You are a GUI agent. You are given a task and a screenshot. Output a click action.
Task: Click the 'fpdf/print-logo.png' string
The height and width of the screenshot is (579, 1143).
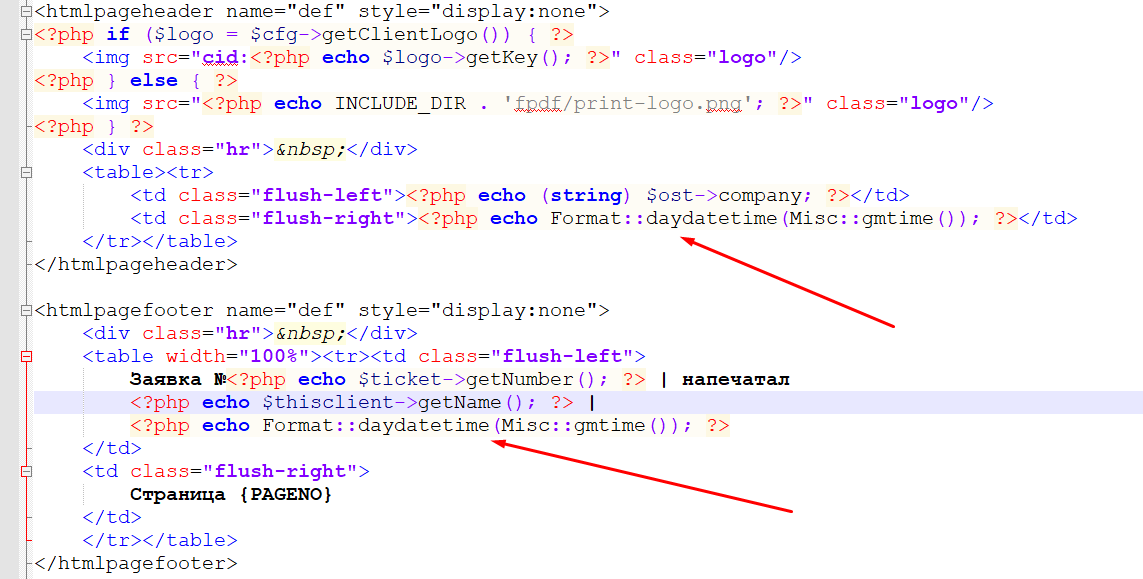(x=628, y=104)
